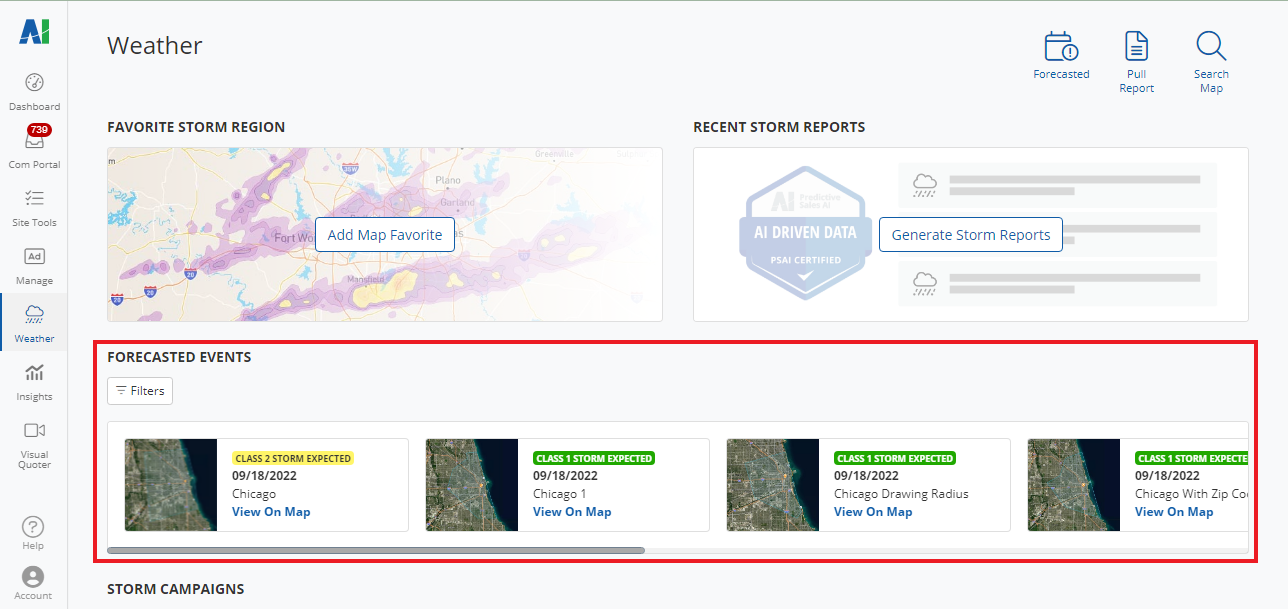Click View On Map for Chicago 1

(572, 512)
